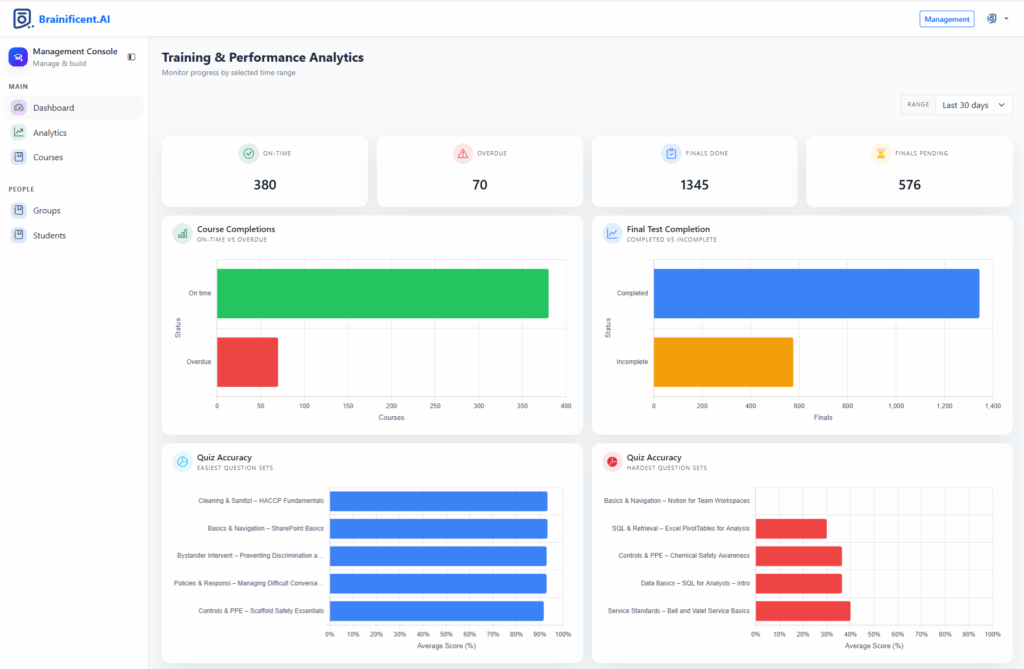Click the hardest Quiz Accuracy pie icon
The image size is (1024, 669).
point(612,462)
